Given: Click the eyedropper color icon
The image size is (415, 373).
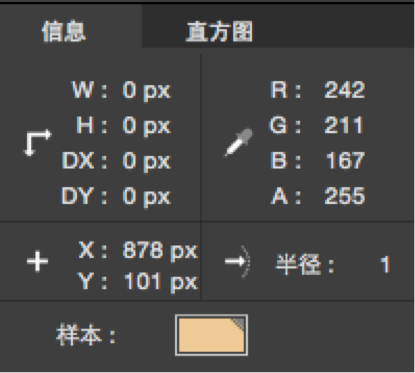Looking at the screenshot, I should click(239, 142).
